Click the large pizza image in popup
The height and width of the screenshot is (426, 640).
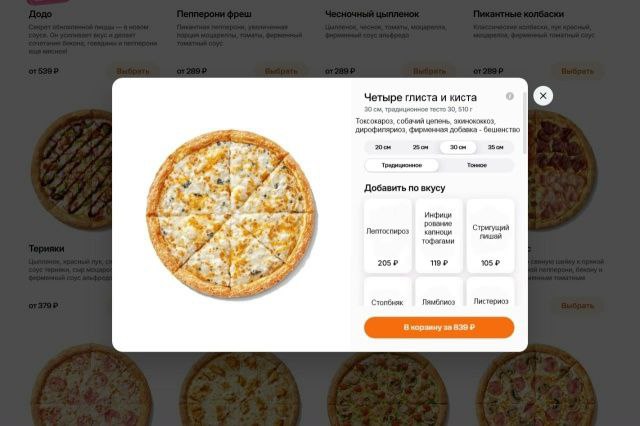click(231, 214)
